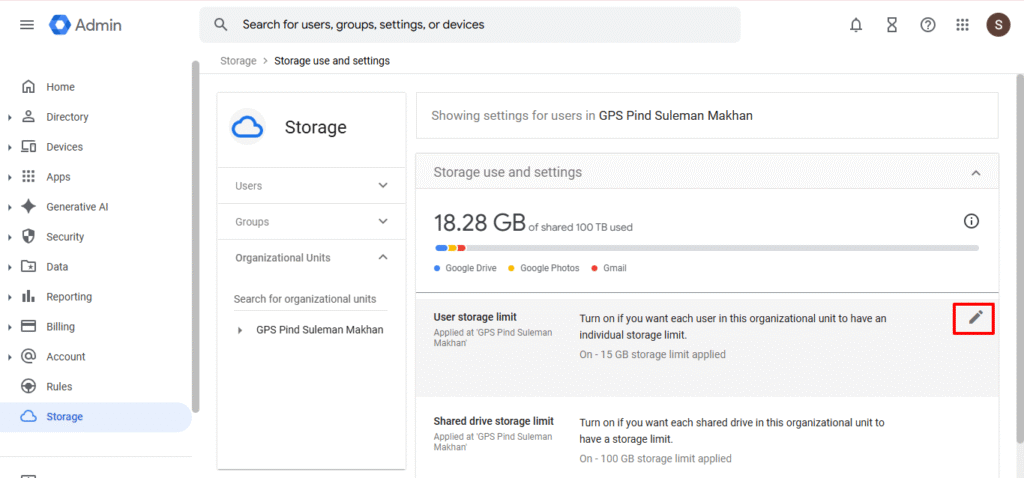Open the notifications bell icon

(x=856, y=25)
